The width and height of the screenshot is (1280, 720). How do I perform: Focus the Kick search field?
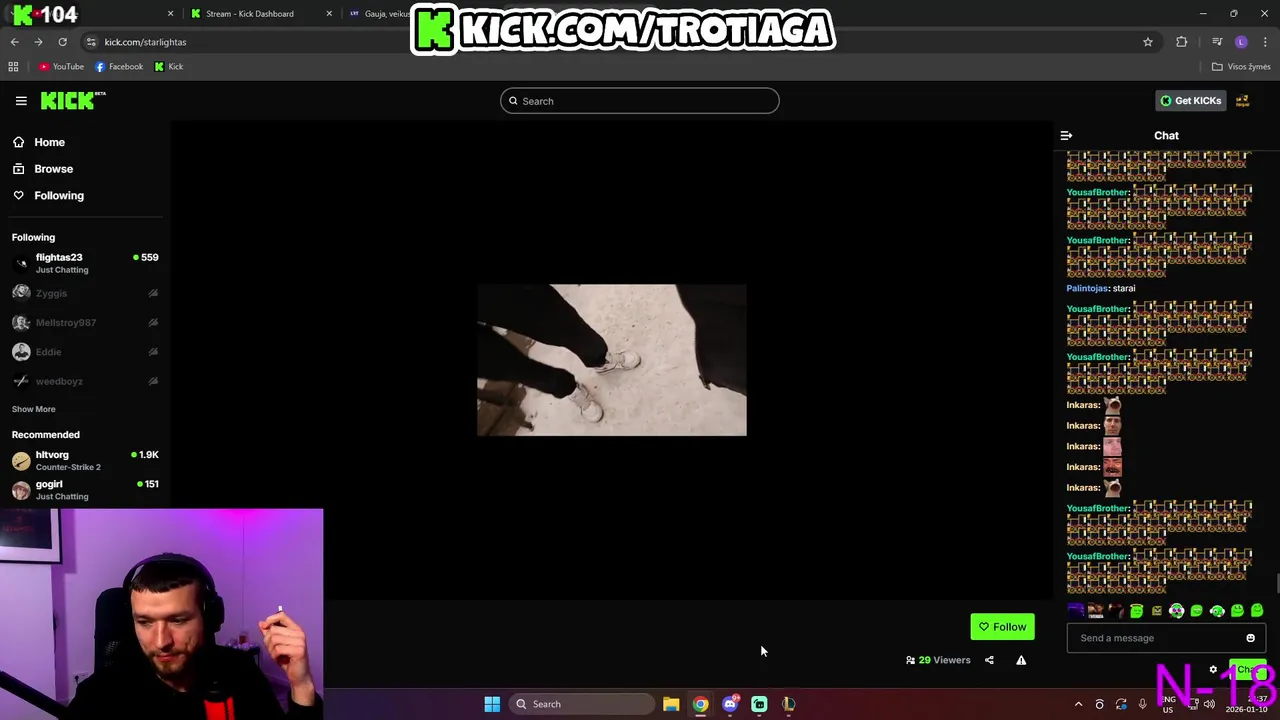point(640,101)
